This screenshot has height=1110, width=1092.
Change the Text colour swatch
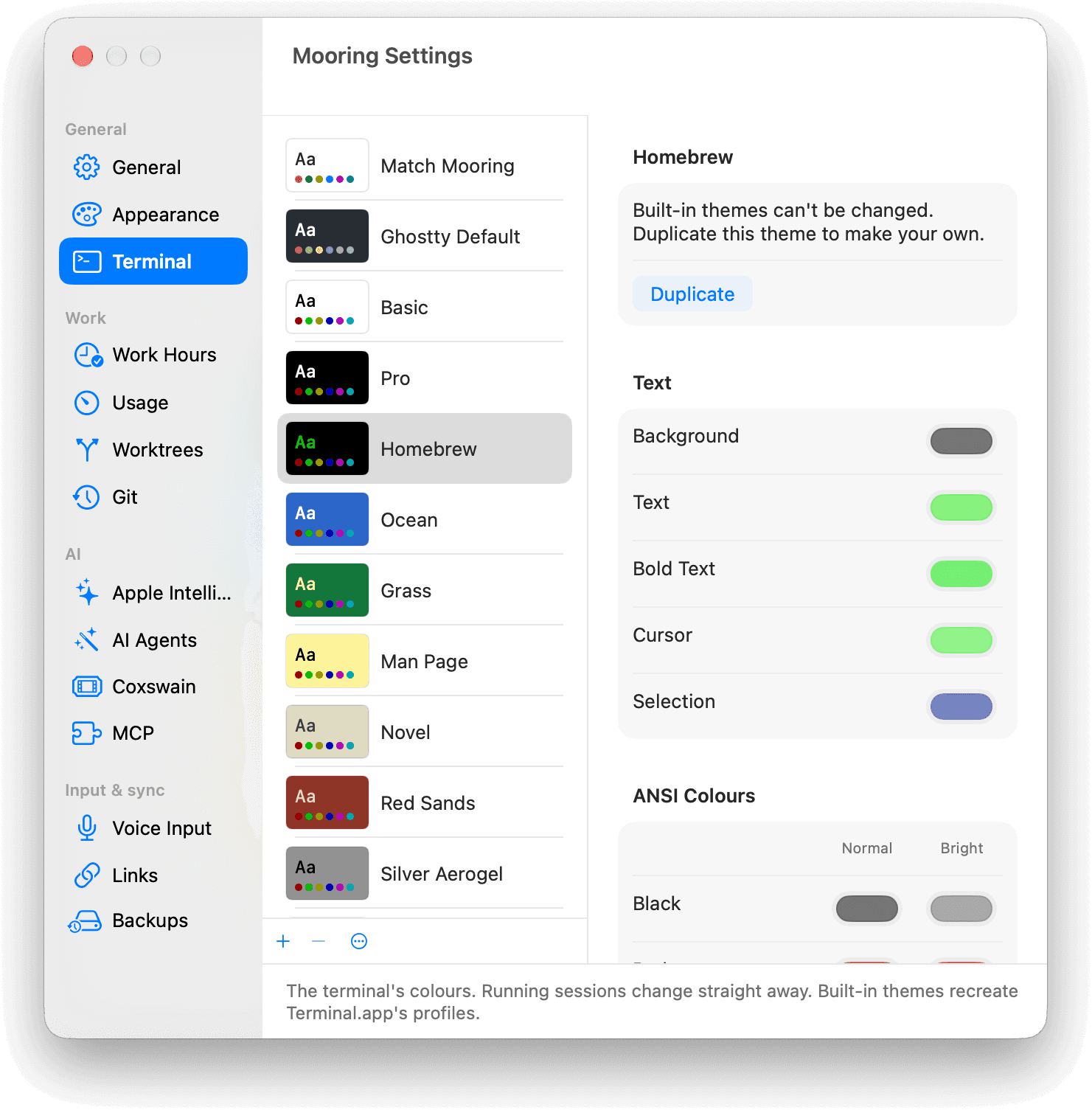coord(961,507)
